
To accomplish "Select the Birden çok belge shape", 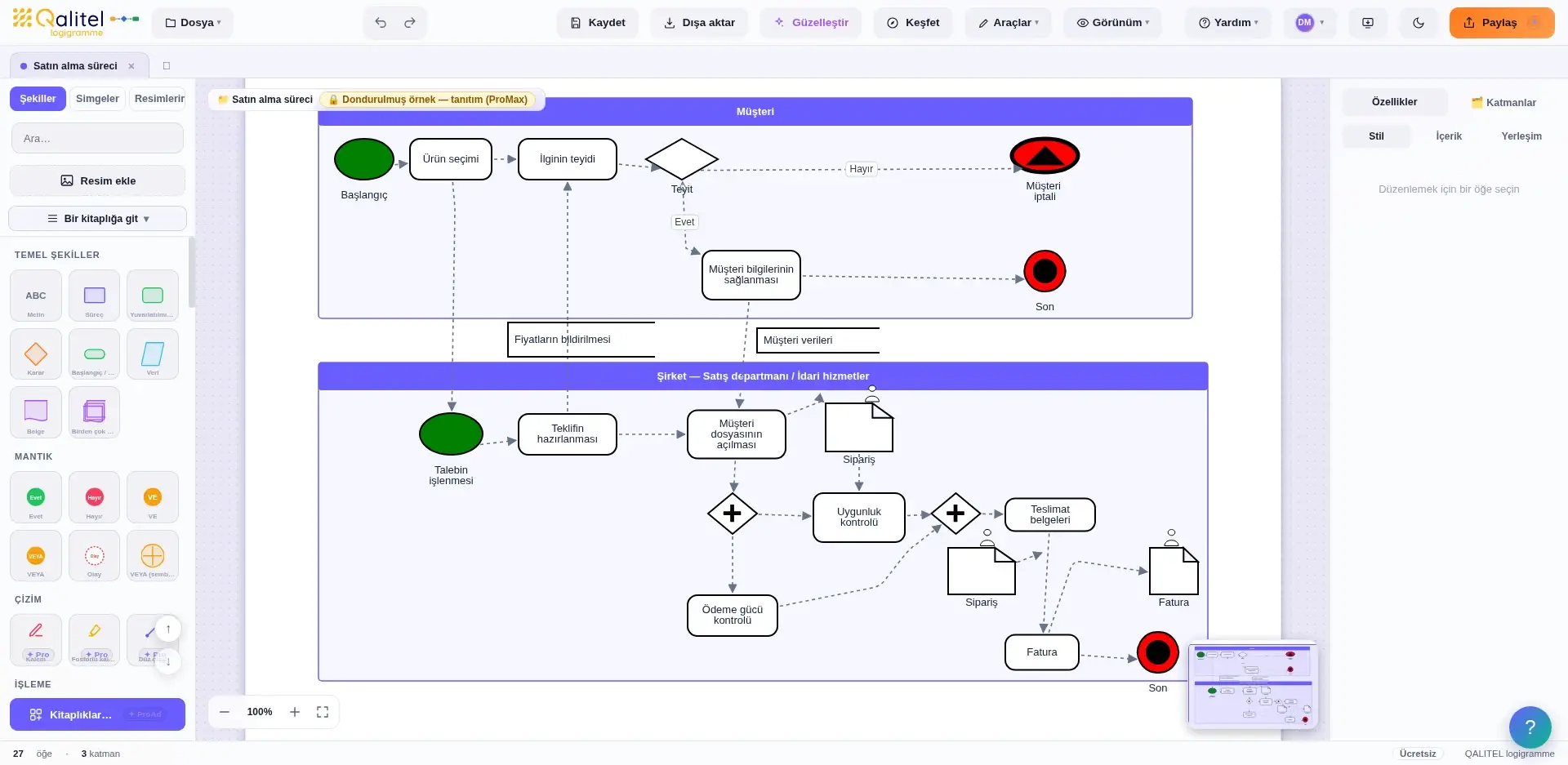I will tap(95, 412).
